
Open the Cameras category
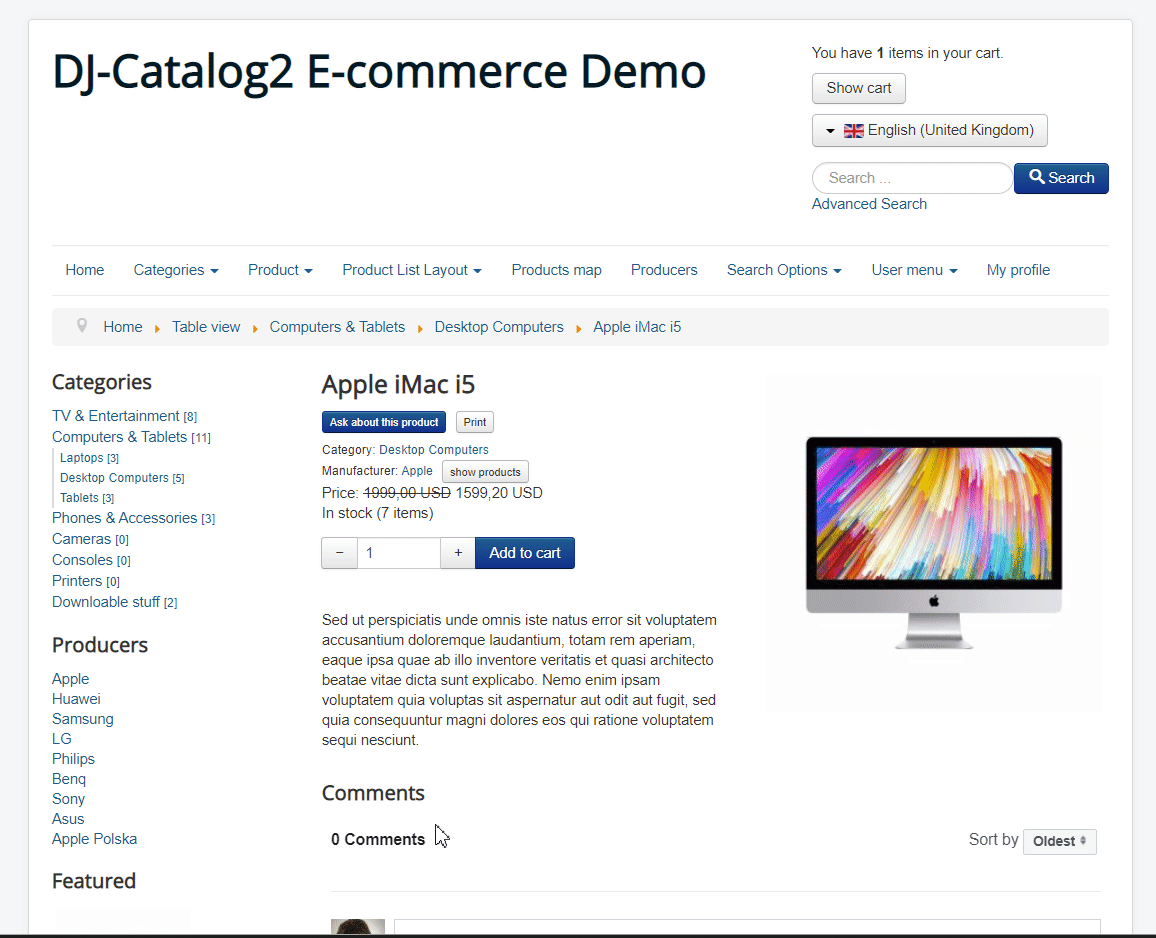[x=81, y=539]
